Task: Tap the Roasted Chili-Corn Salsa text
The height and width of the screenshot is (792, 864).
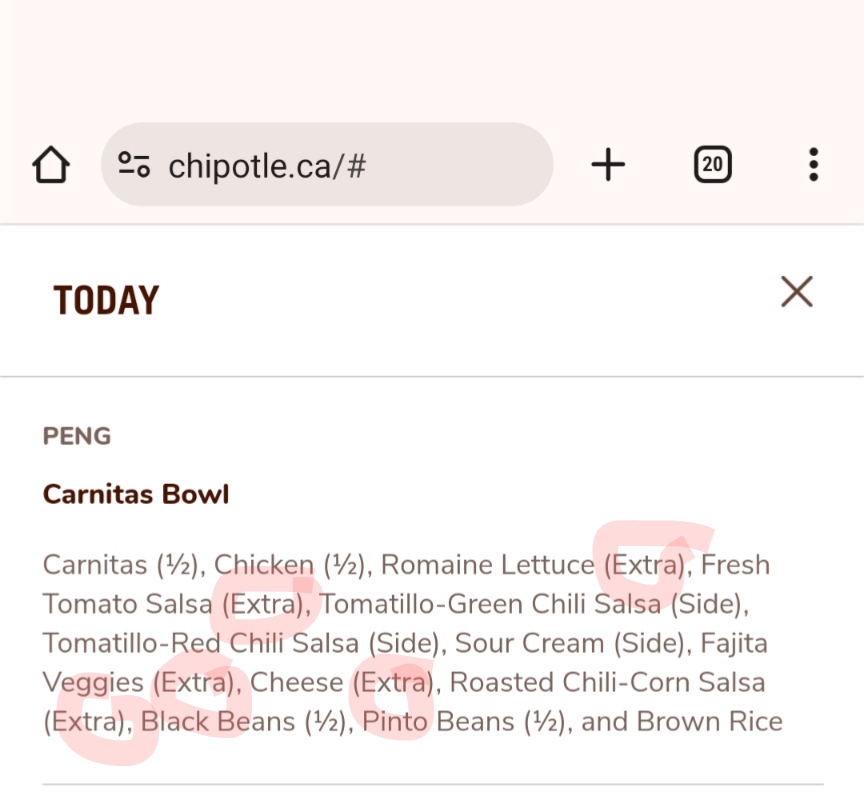Action: pyautogui.click(x=607, y=683)
